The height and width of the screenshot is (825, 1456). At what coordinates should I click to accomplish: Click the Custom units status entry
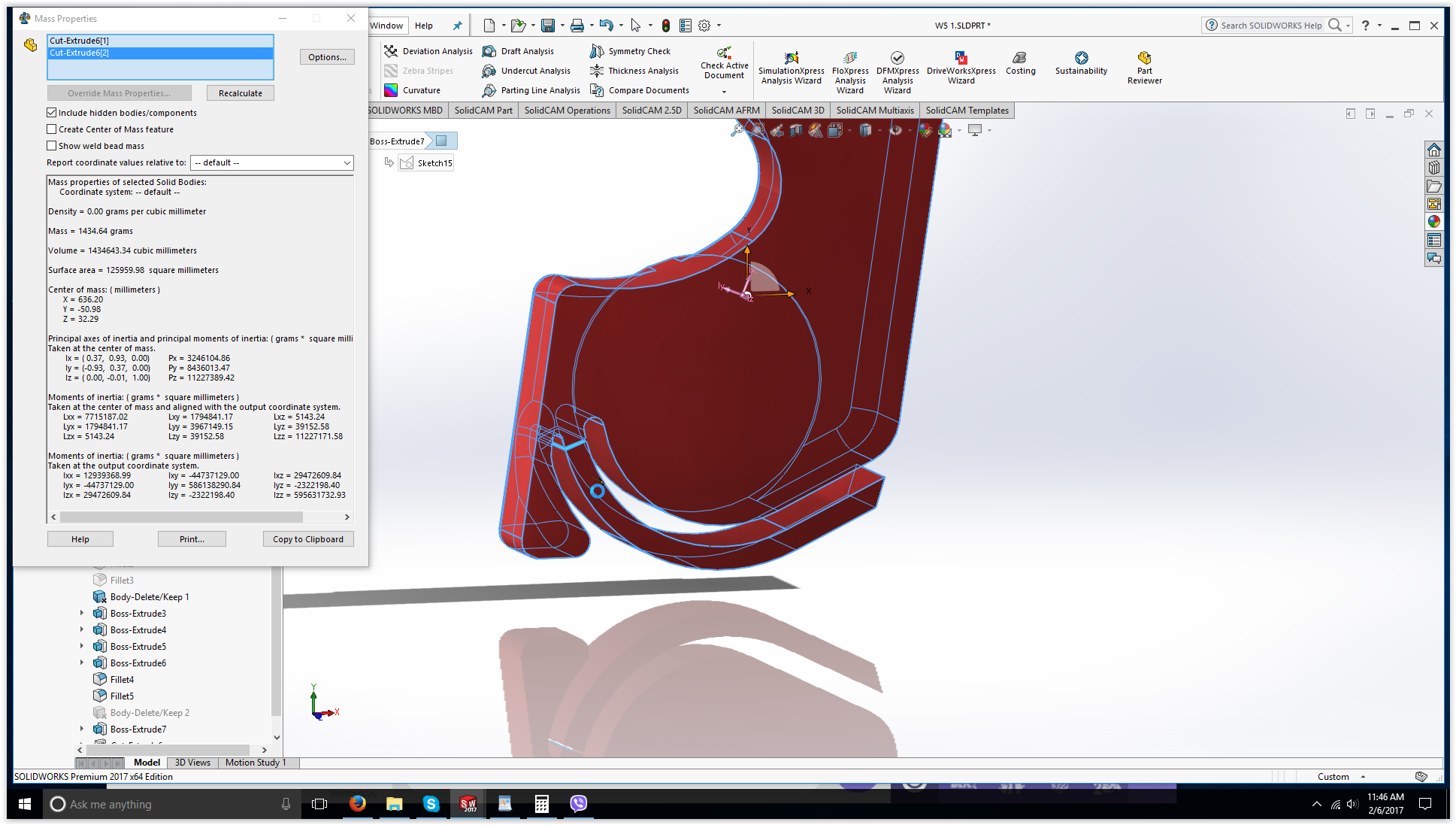click(1333, 777)
